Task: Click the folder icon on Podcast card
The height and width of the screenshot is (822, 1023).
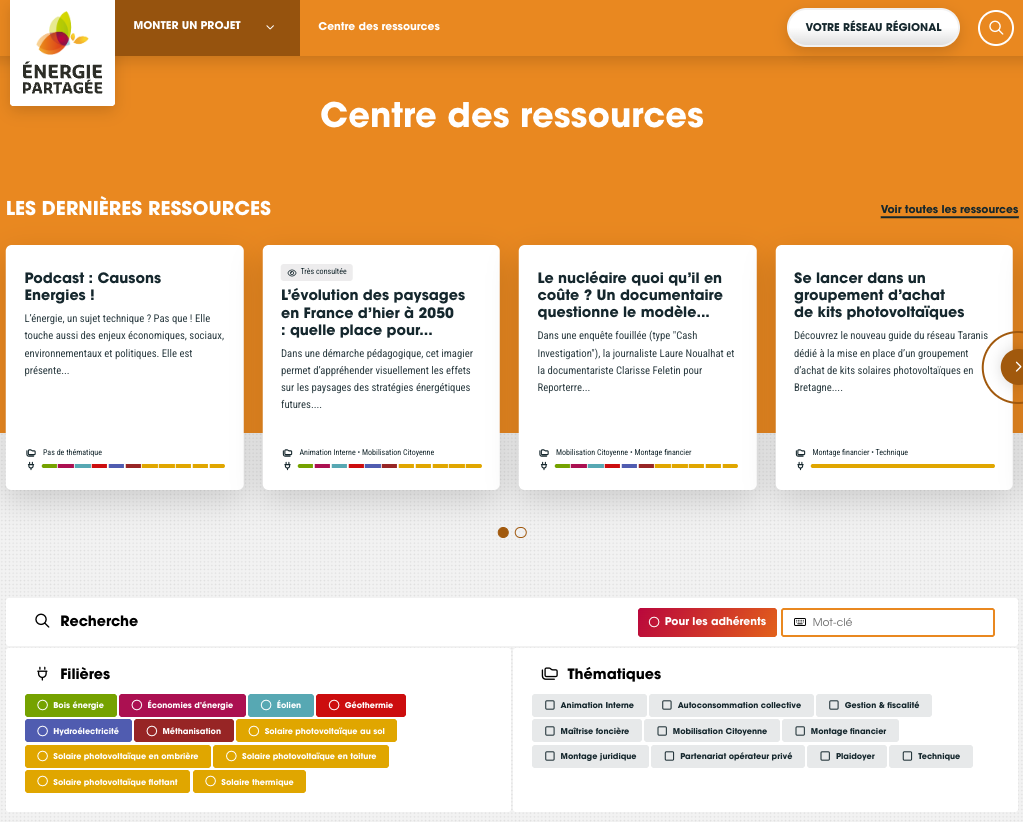Action: pos(31,453)
